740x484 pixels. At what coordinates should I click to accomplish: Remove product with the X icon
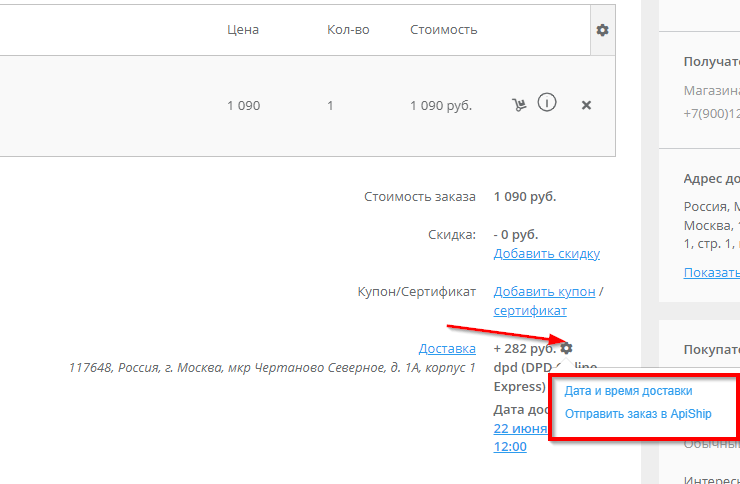click(x=587, y=105)
